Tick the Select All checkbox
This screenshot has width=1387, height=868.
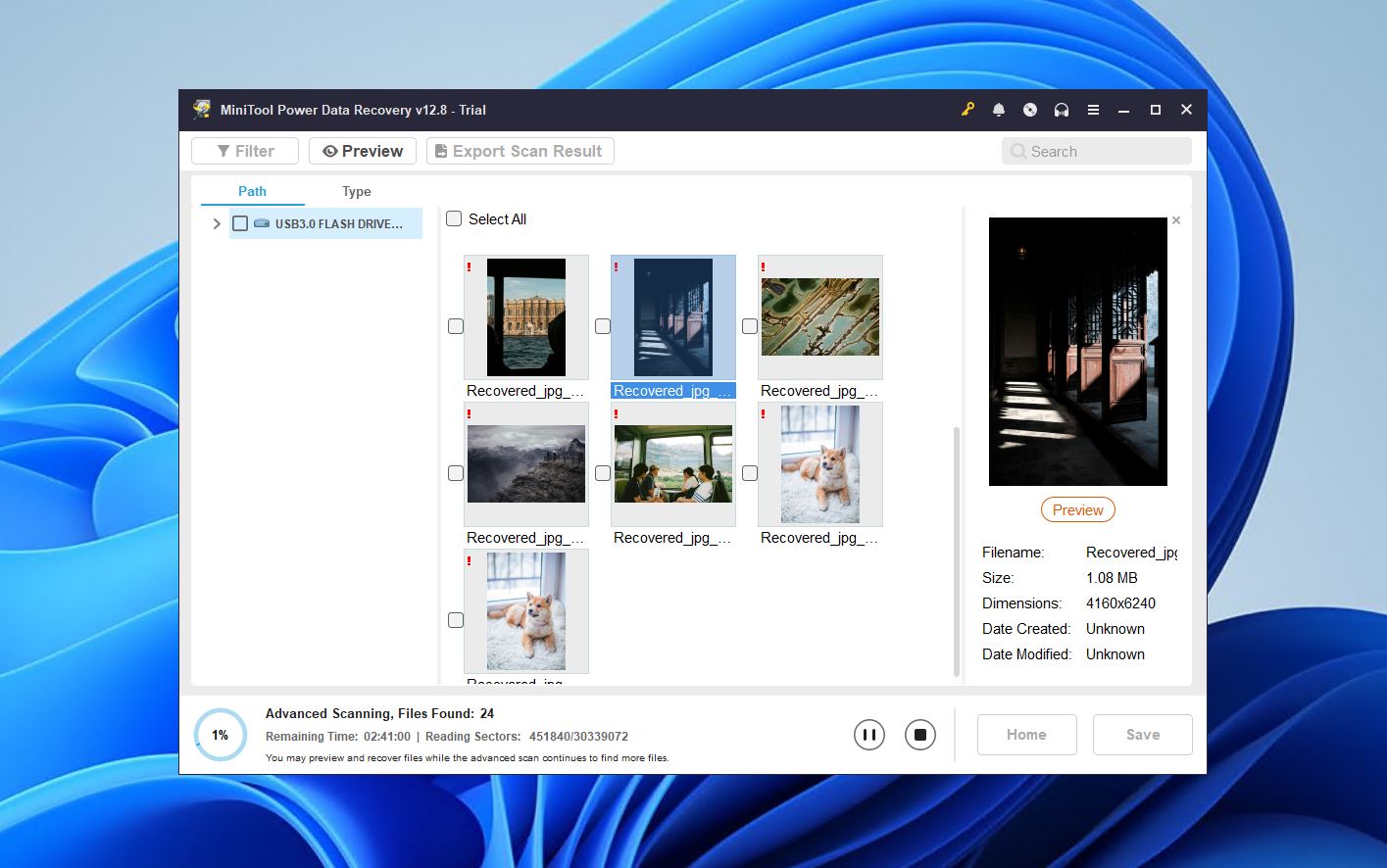click(x=454, y=219)
